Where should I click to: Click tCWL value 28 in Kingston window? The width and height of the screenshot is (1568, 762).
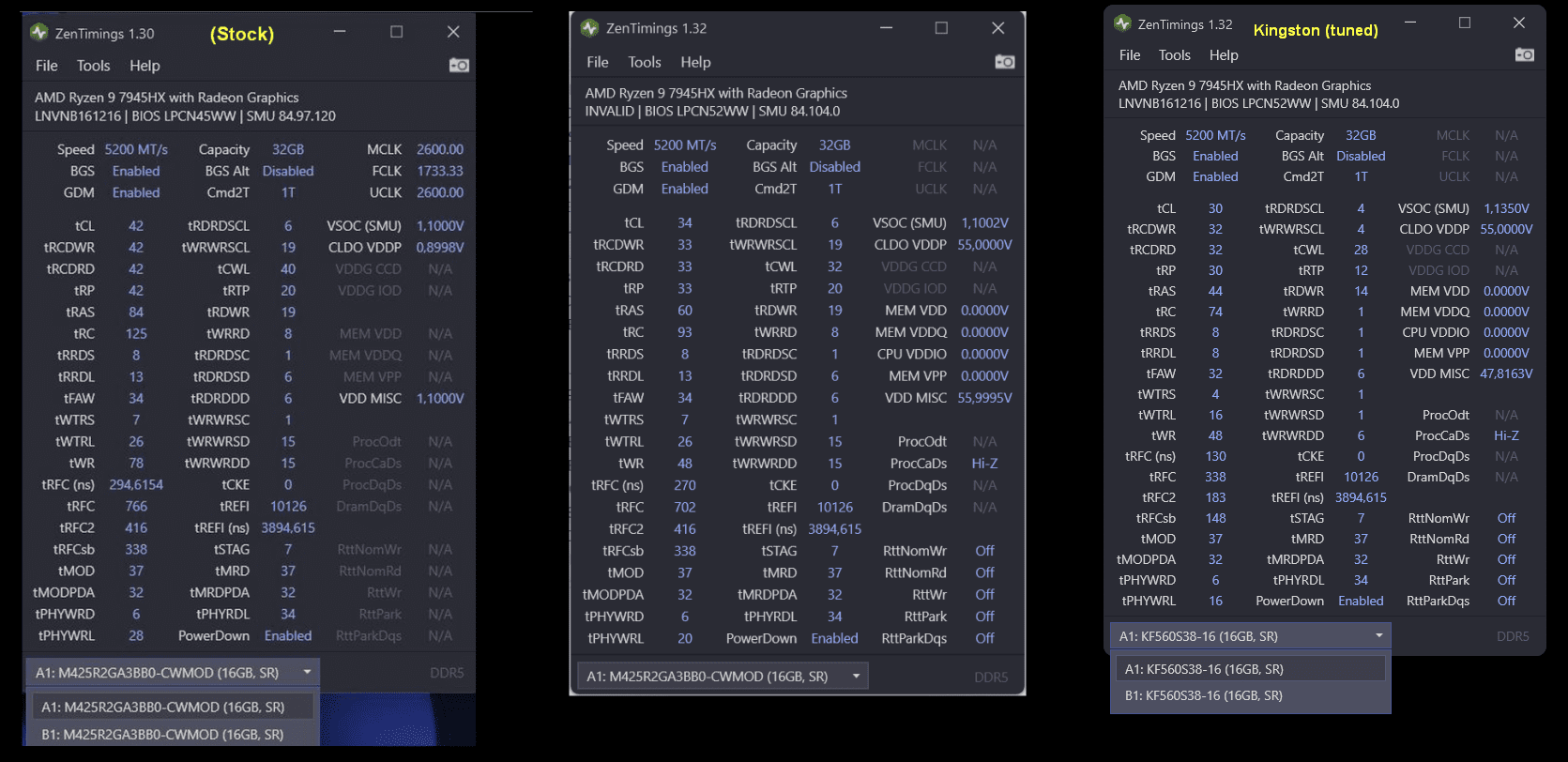1361,250
